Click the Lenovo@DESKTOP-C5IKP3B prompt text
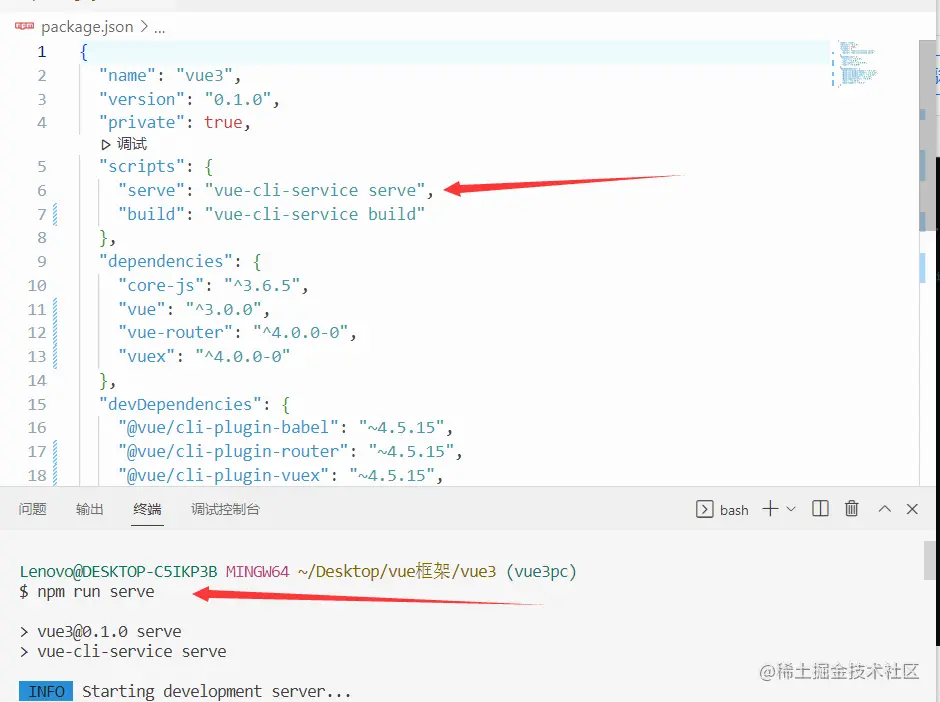 click(x=118, y=571)
